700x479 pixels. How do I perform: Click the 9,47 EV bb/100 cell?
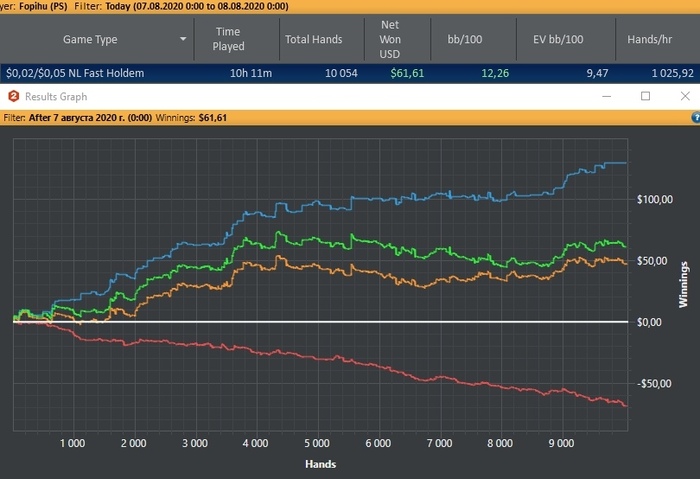[597, 73]
